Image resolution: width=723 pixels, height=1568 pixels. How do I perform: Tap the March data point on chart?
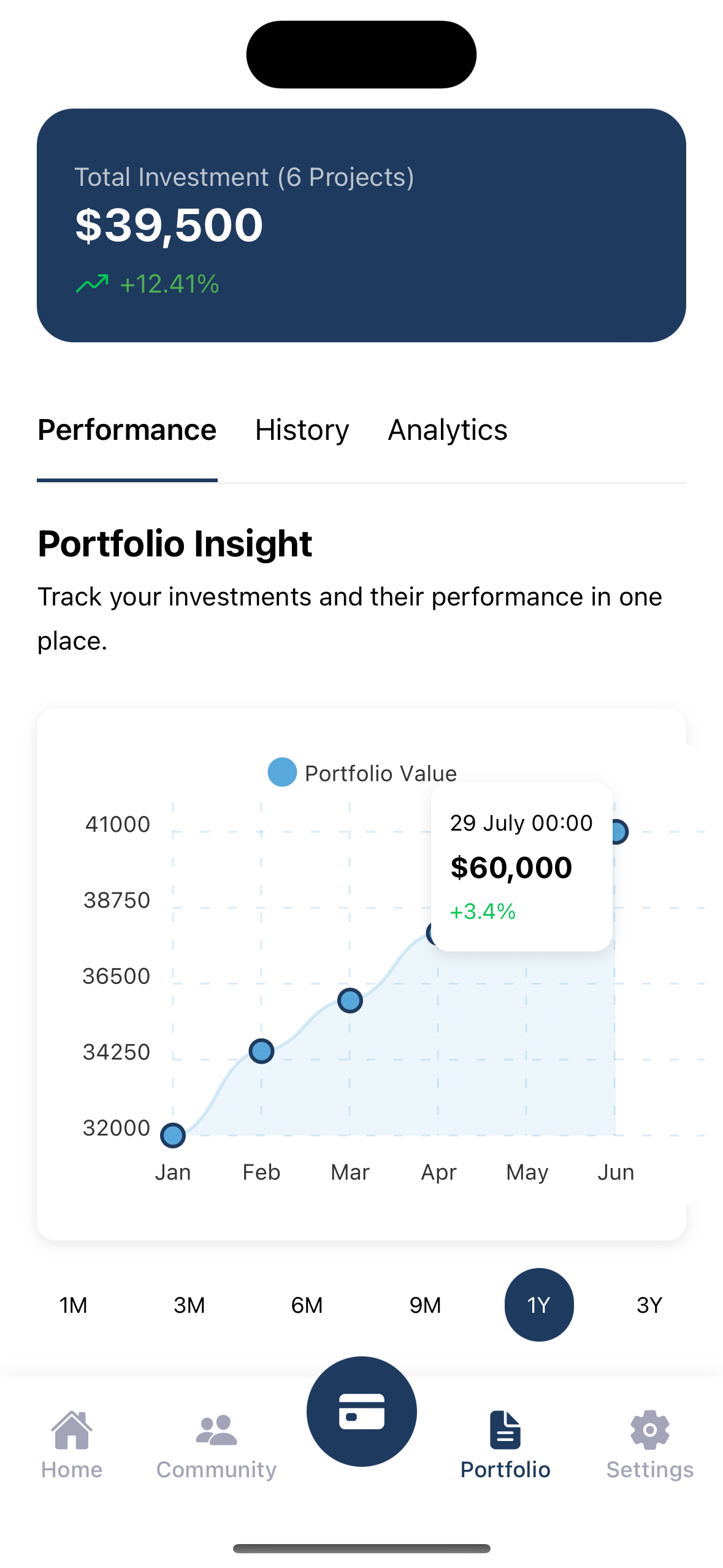[x=350, y=1001]
